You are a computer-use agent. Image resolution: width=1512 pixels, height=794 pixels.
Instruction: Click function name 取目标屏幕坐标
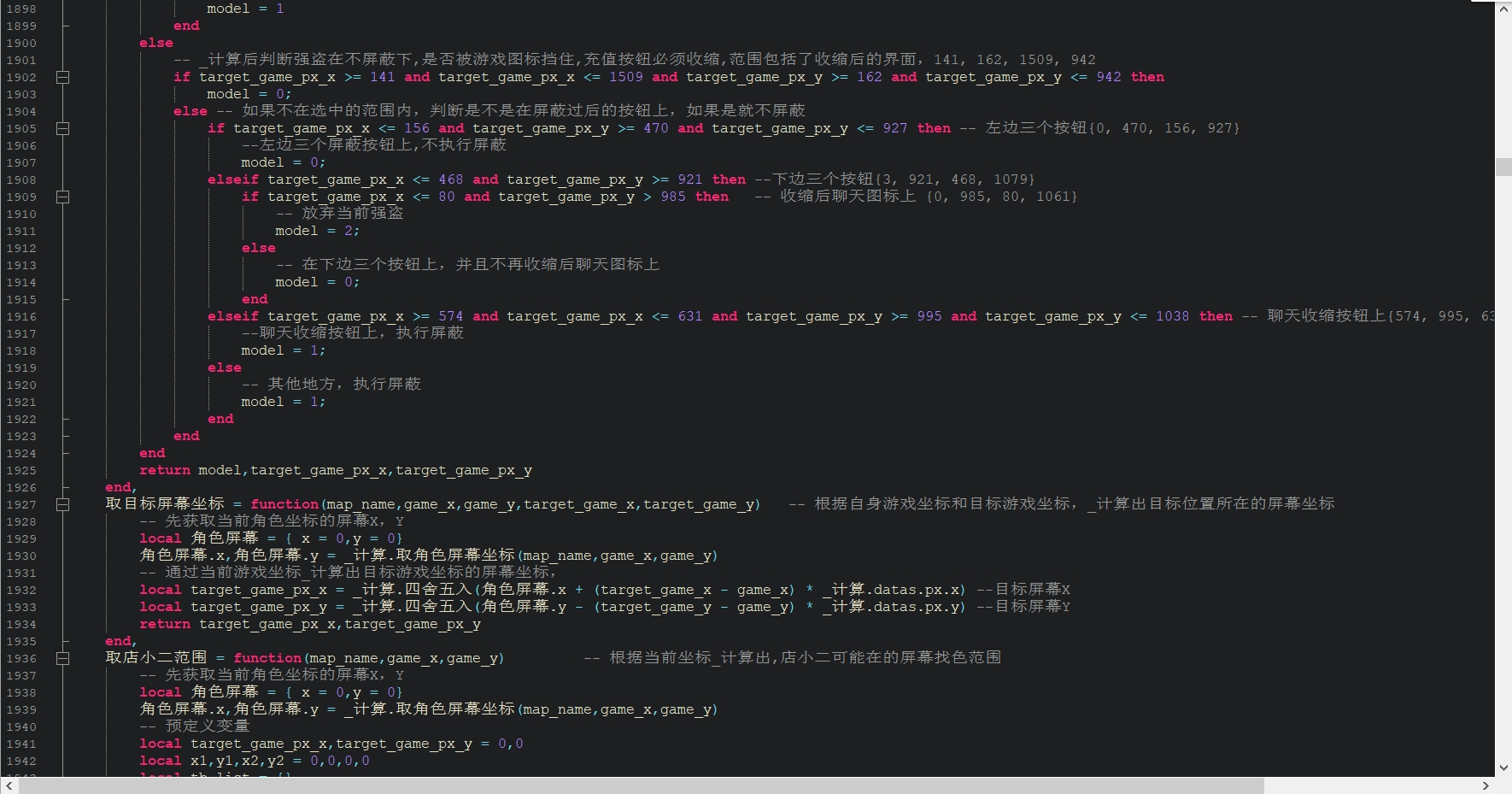pos(165,504)
